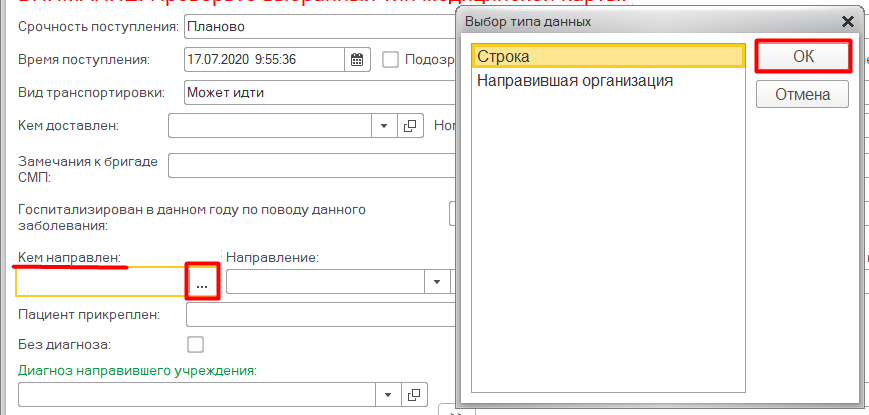Click open-form icon beside Кем доставлен
The height and width of the screenshot is (415, 869).
click(x=410, y=126)
